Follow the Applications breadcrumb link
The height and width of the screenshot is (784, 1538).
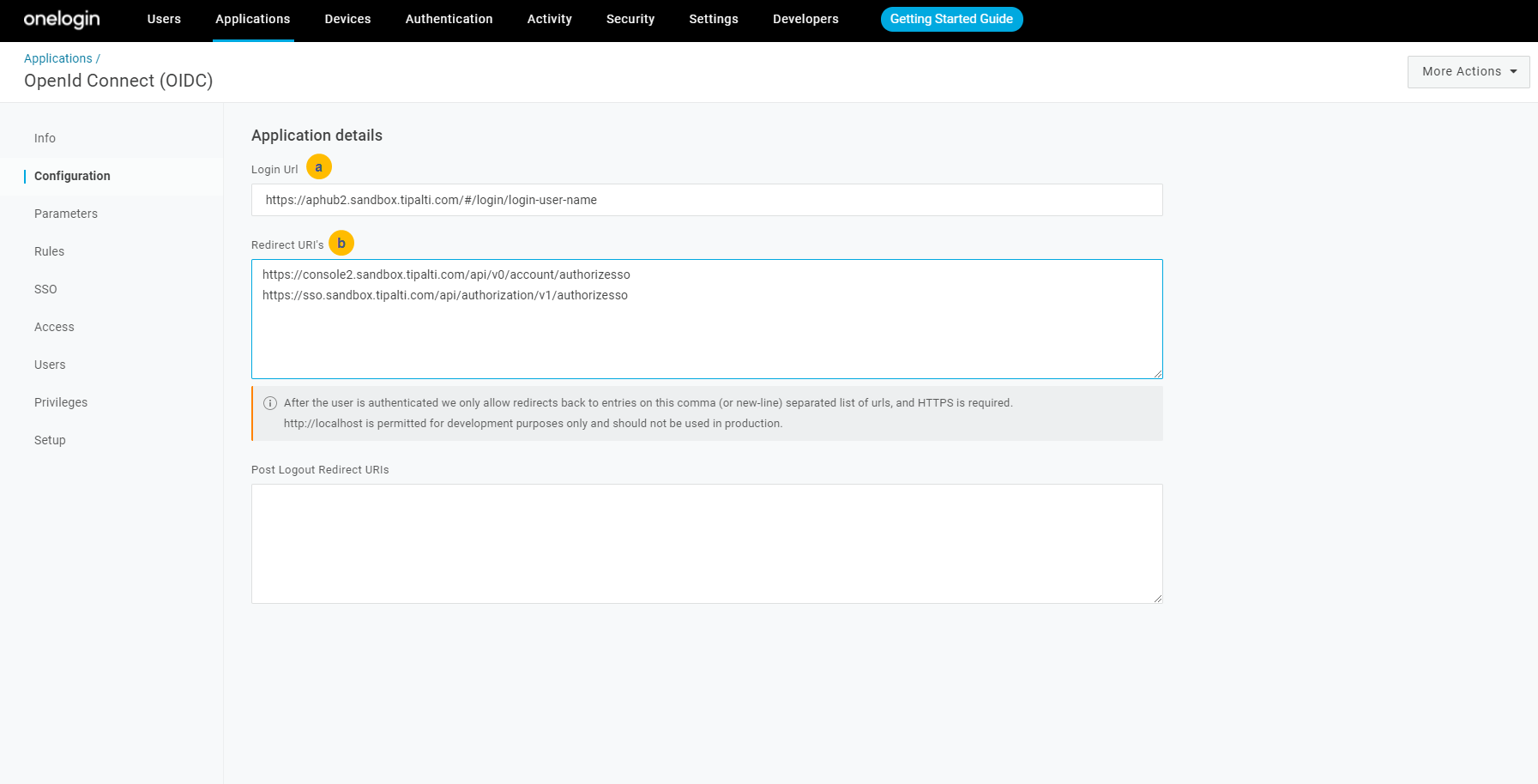coord(58,58)
